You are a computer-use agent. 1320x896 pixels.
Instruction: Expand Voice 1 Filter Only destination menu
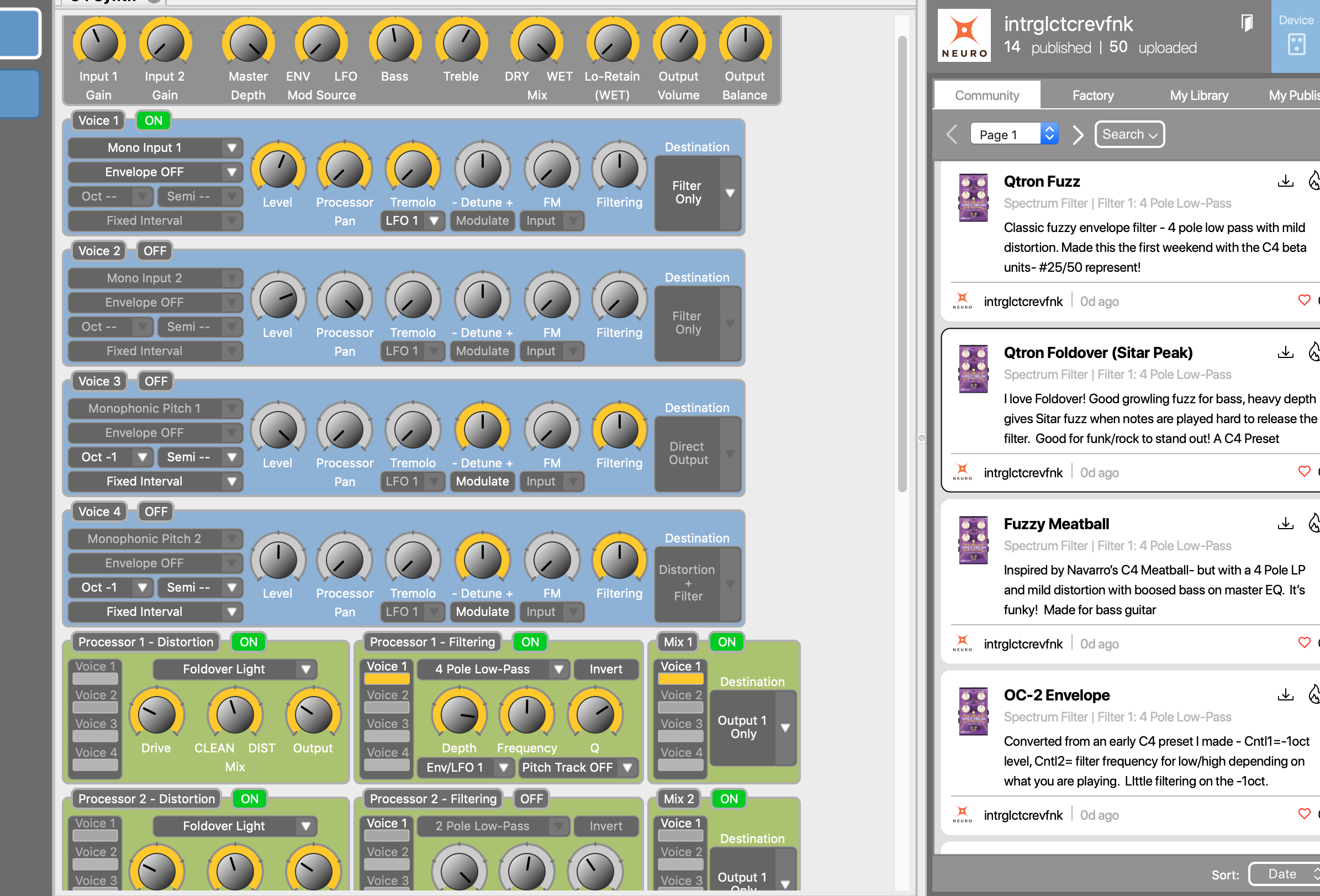(698, 193)
